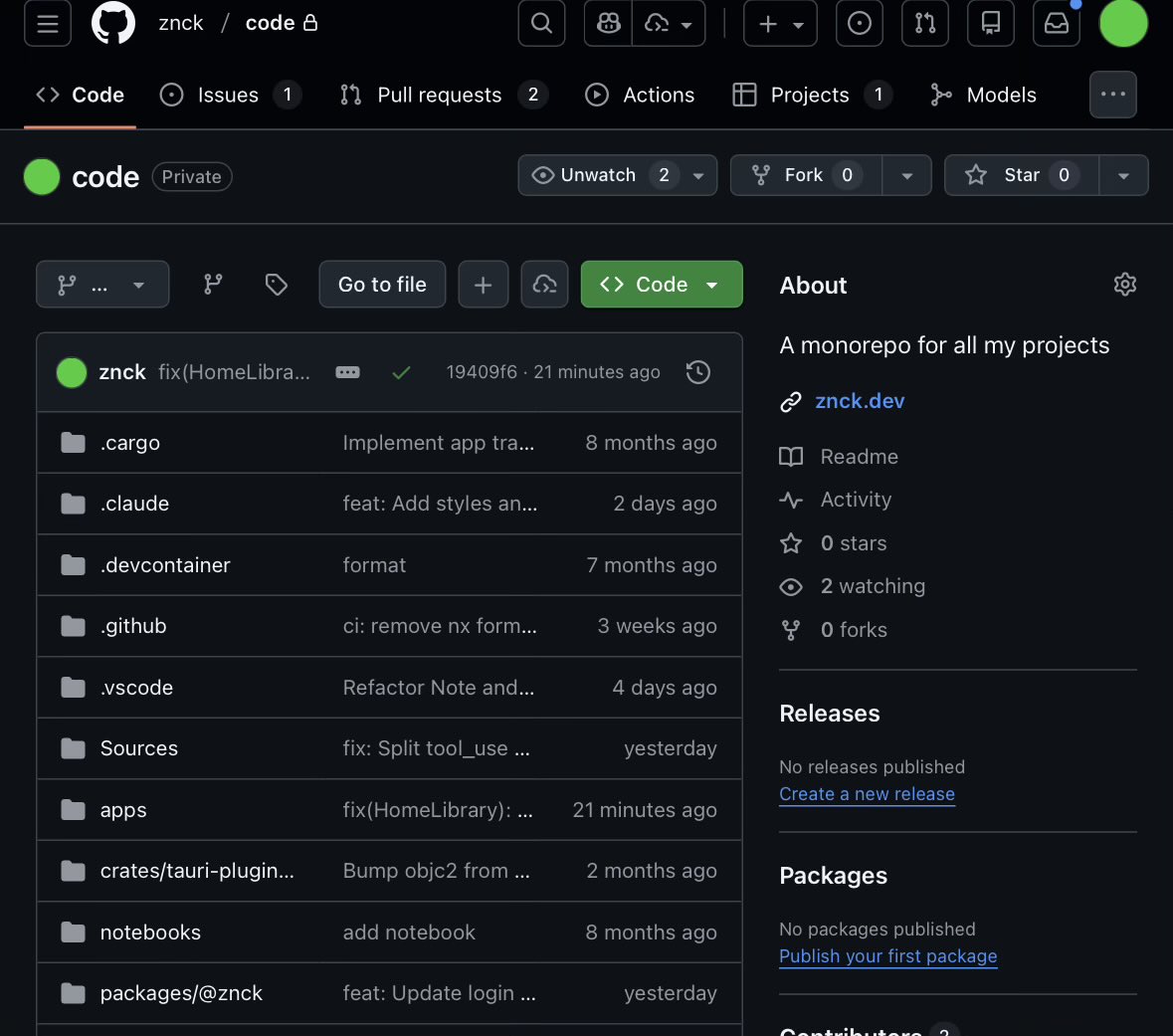Open the .github folder
This screenshot has width=1173, height=1036.
point(133,626)
